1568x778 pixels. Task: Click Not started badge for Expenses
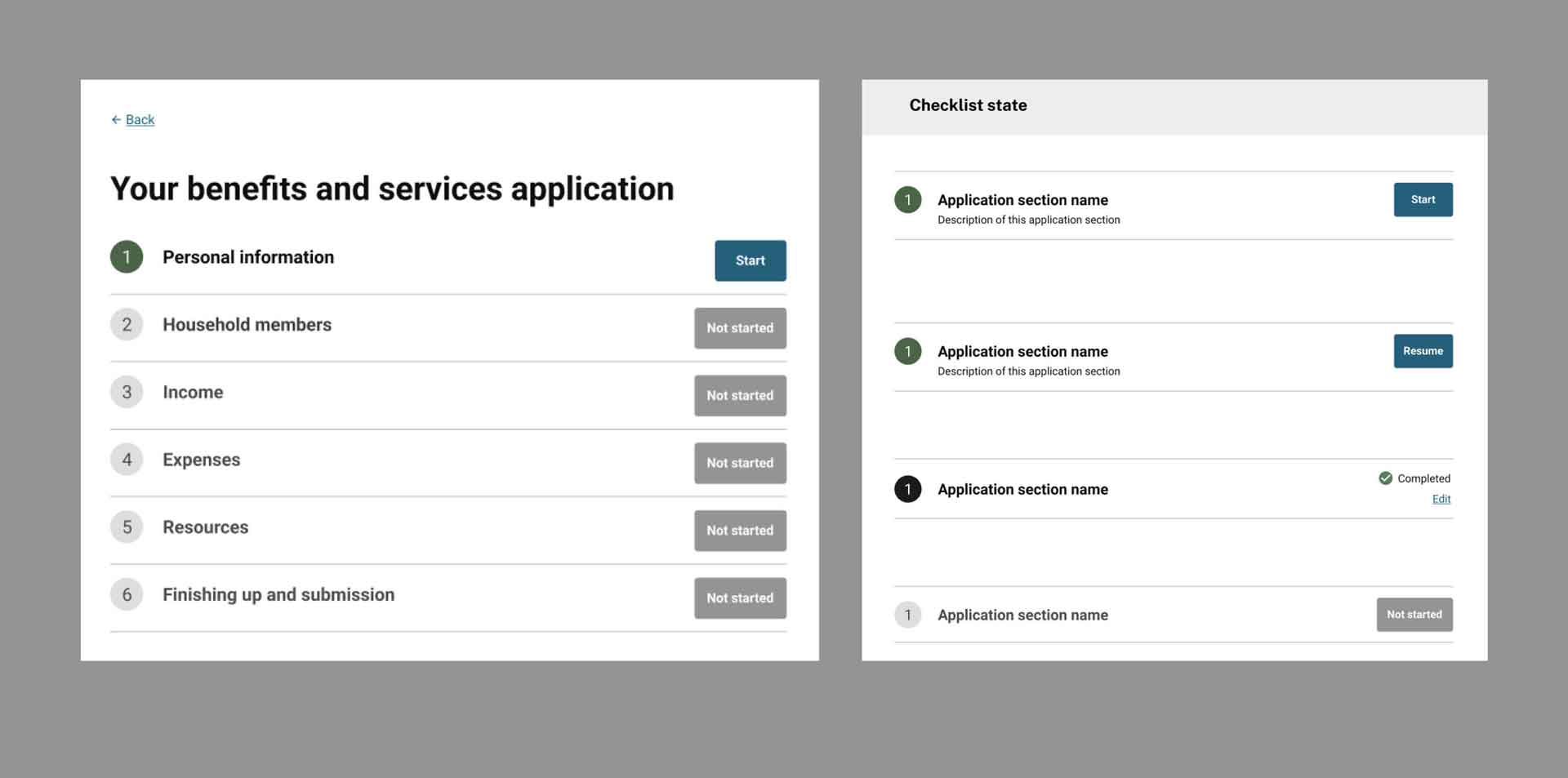tap(740, 463)
